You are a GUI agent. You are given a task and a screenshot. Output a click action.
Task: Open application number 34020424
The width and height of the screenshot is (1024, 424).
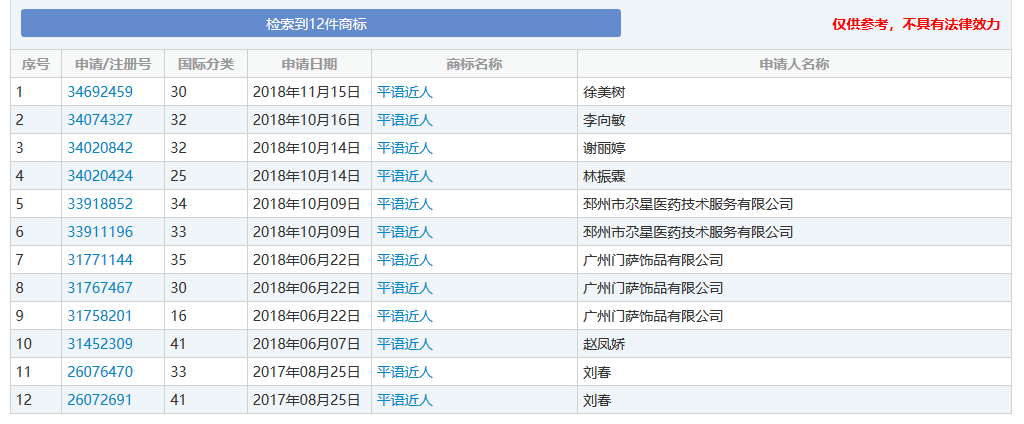100,176
